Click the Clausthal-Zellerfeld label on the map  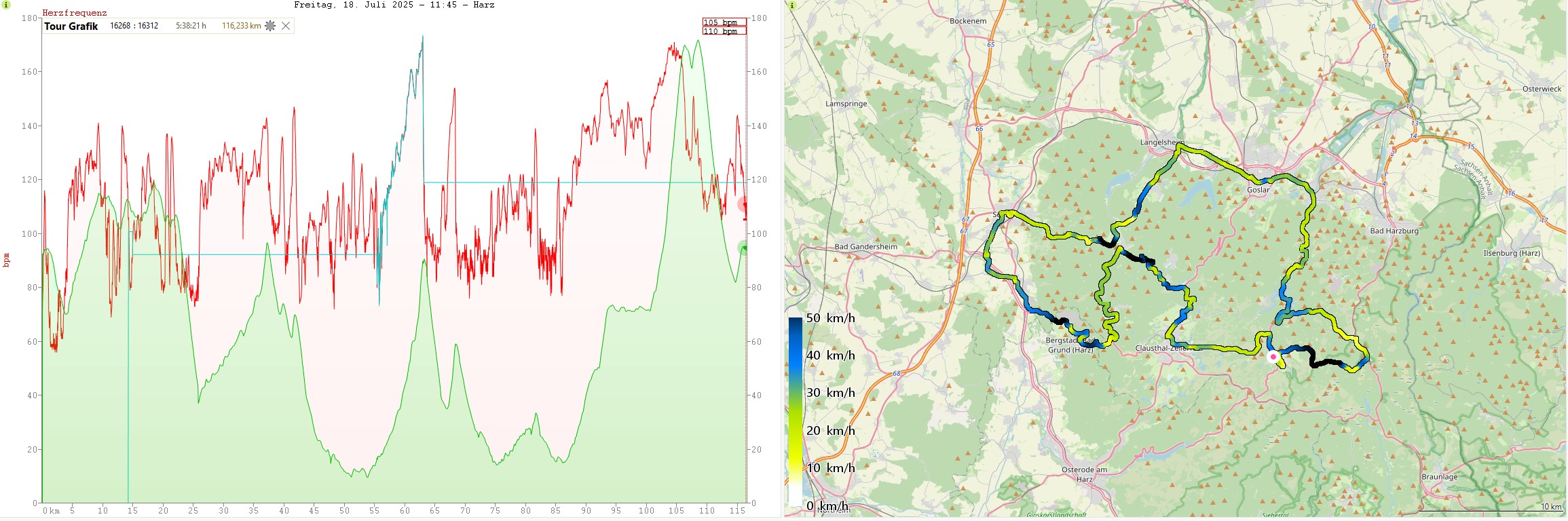[x=1159, y=348]
